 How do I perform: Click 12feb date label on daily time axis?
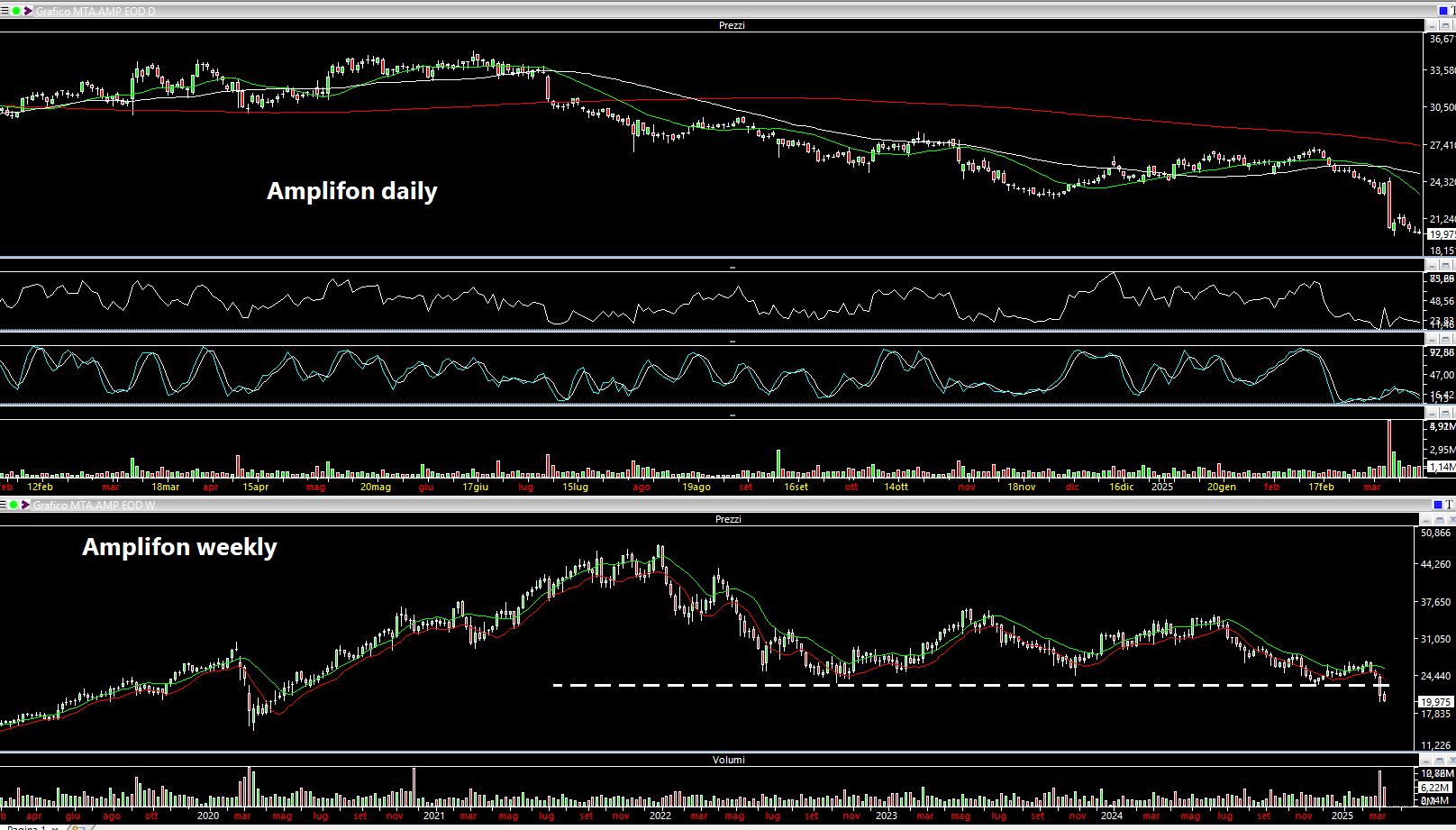[x=40, y=487]
